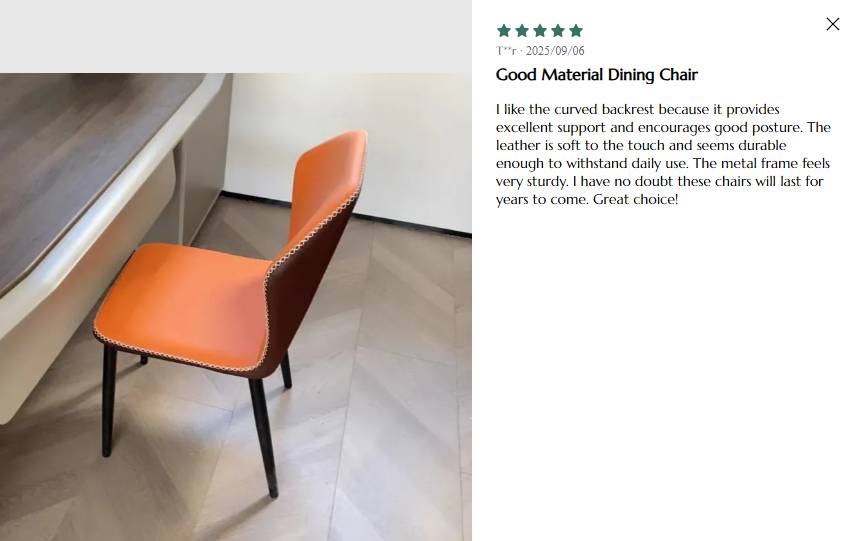The image size is (858, 541).
Task: Click the review paragraph's first line about curved backrest
Action: tap(637, 109)
